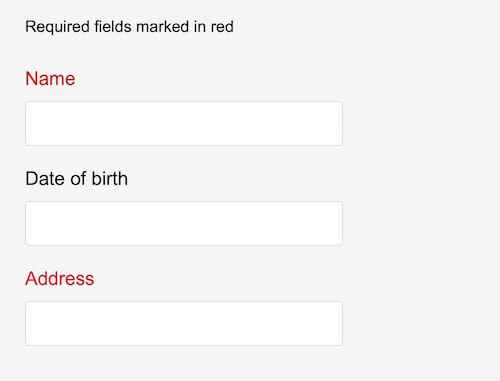500x381 pixels.
Task: Click the word 'Required' in the notice
Action: (x=57, y=27)
